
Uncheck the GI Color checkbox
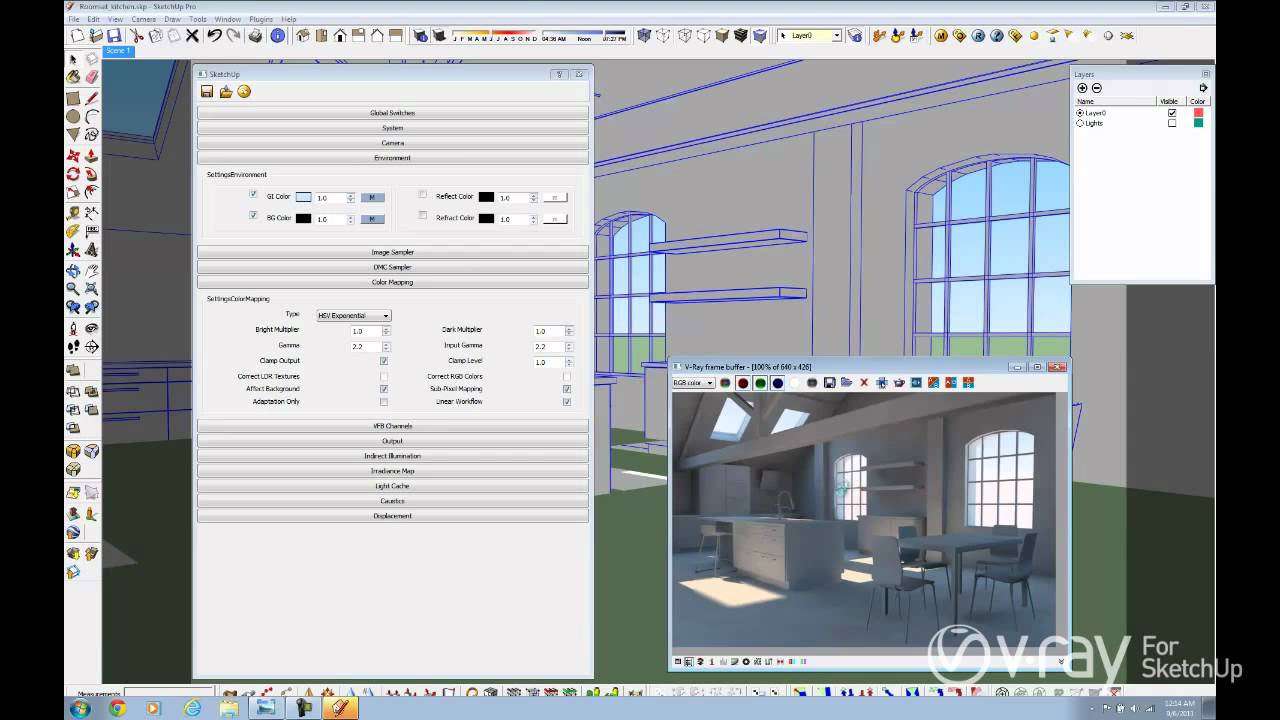[253, 195]
